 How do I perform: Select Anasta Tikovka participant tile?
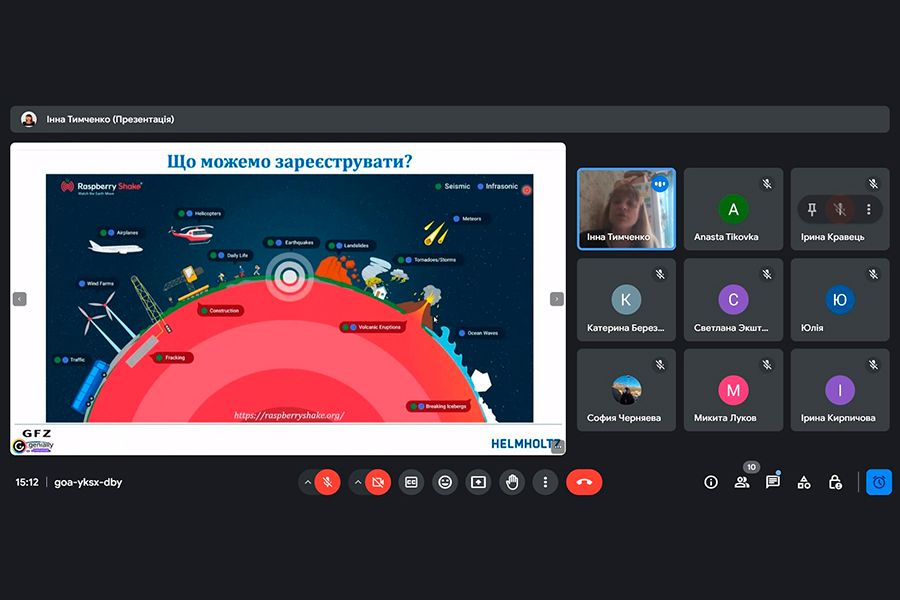[x=733, y=209]
